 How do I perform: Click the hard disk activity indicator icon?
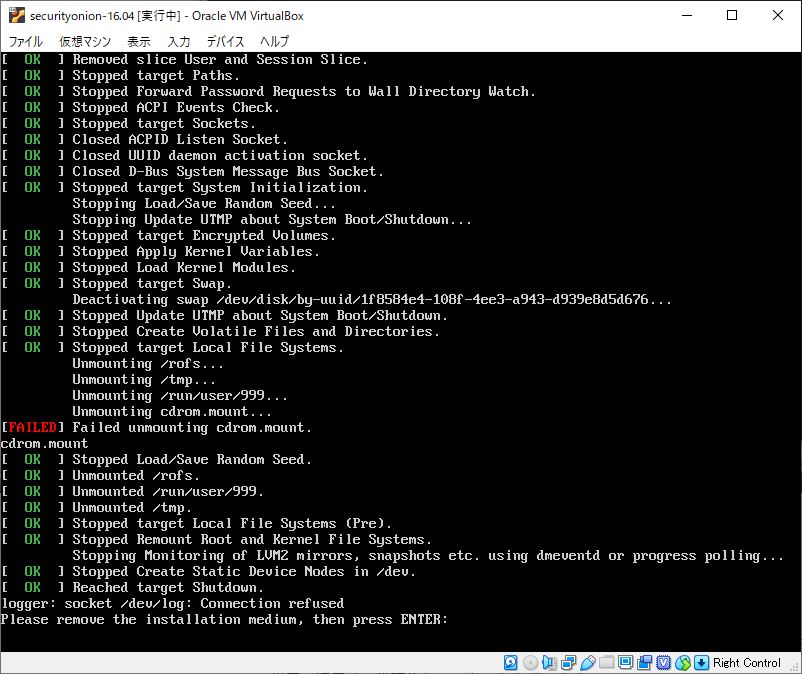coord(510,663)
